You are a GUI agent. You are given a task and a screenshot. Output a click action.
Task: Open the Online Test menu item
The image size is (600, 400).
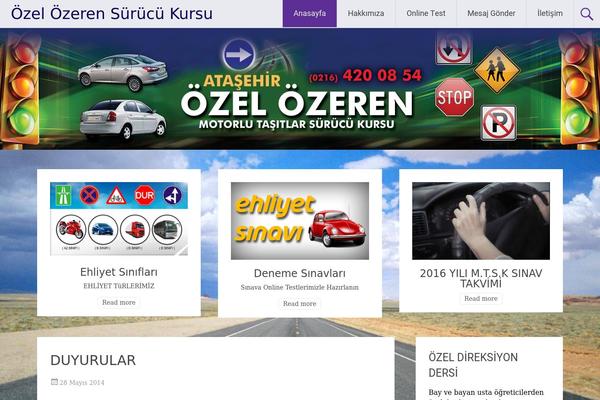coord(426,13)
